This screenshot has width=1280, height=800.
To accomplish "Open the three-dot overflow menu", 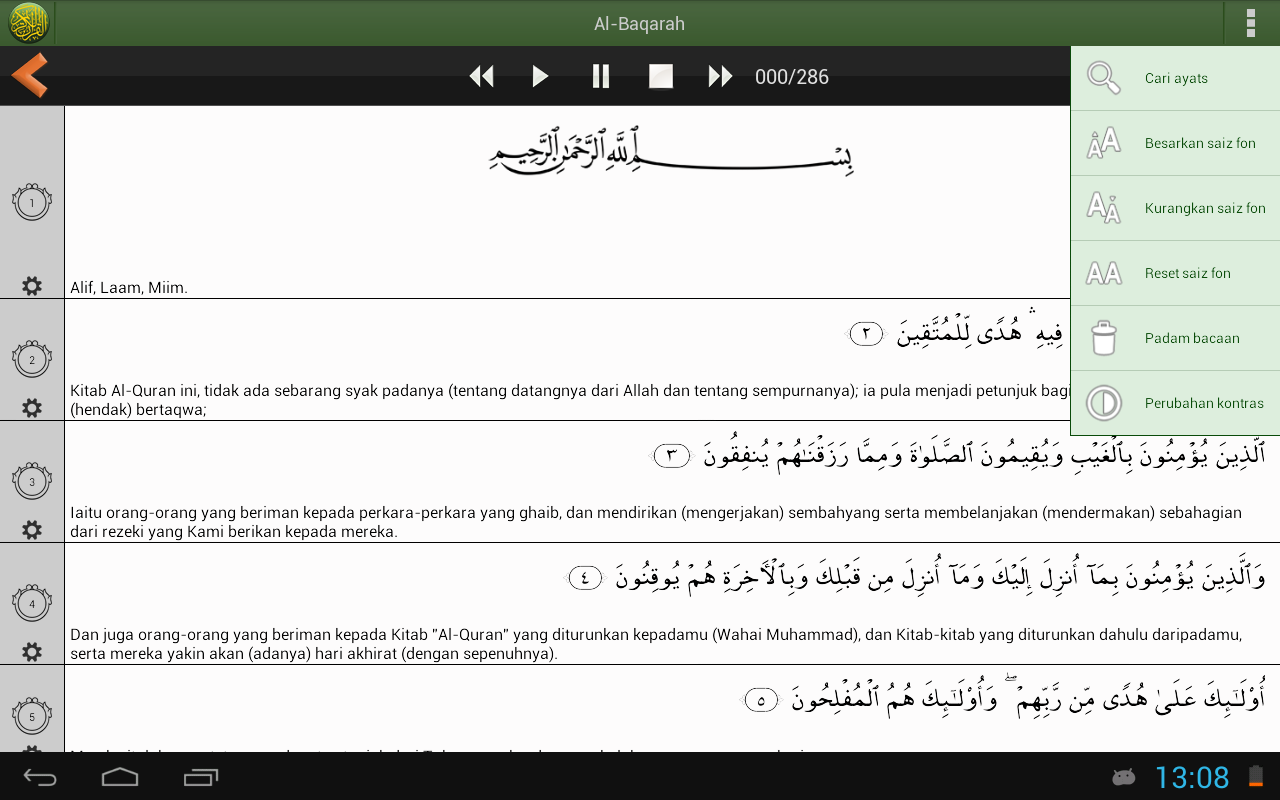I will coord(1251,23).
